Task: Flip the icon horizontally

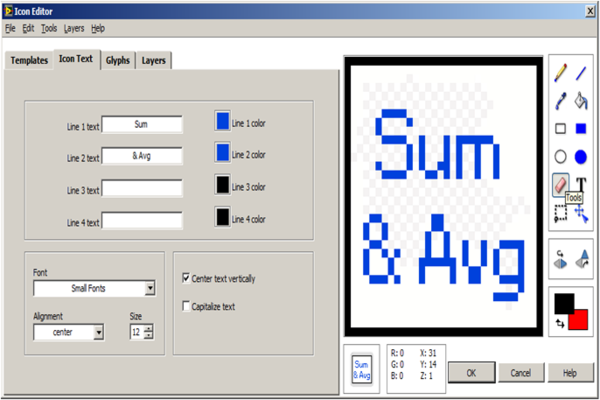Action: (x=561, y=260)
